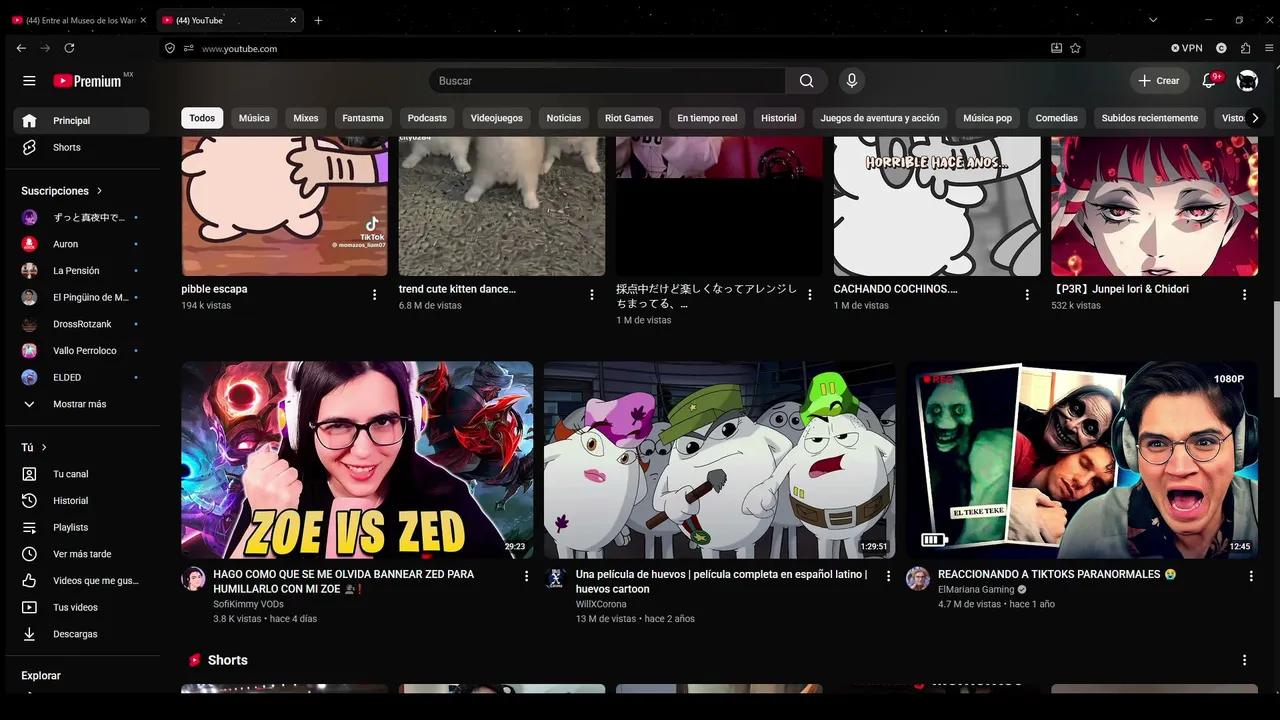Open Tu canal in the sidebar
This screenshot has width=1280, height=720.
81,474
